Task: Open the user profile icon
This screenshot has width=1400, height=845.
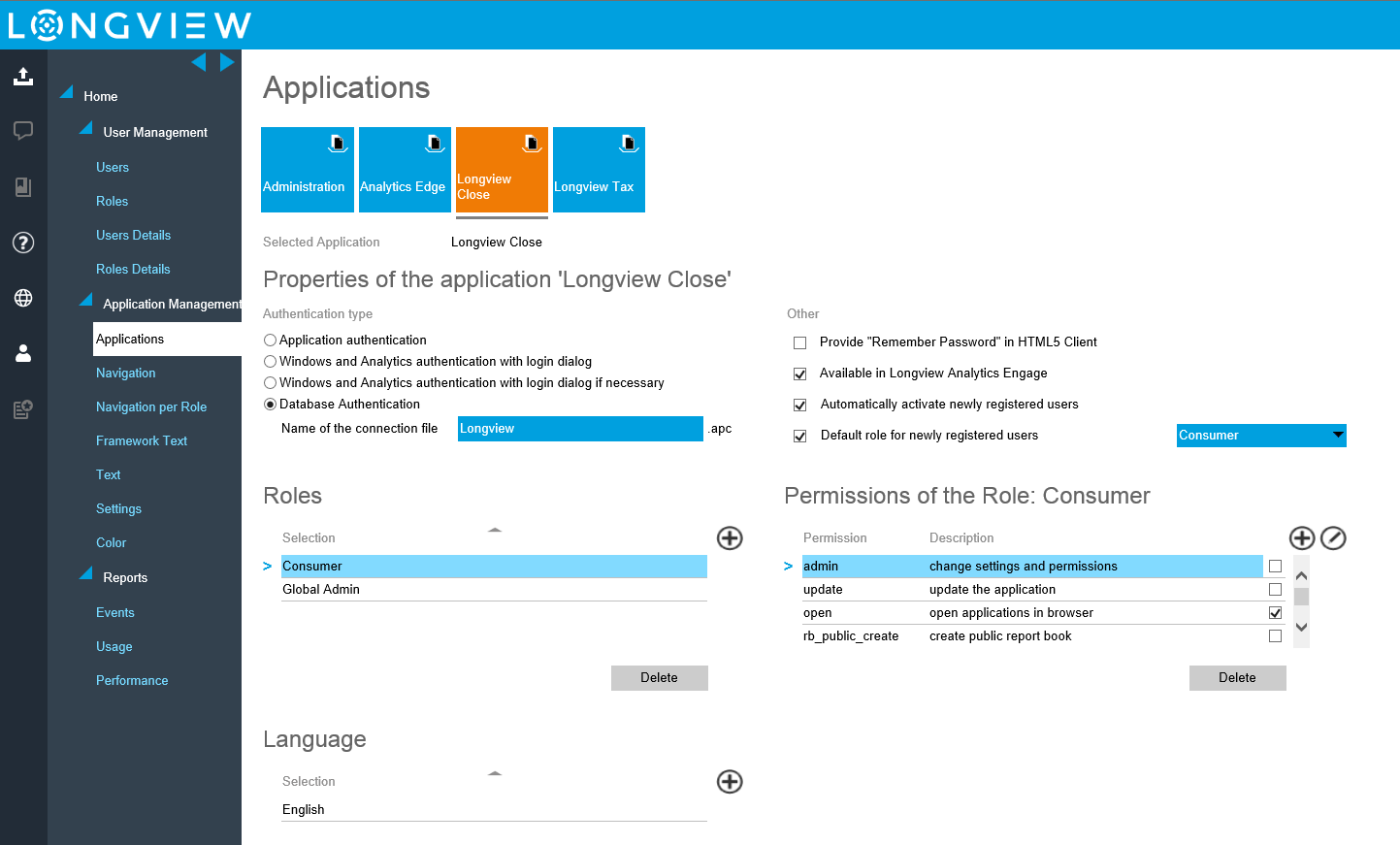Action: [x=22, y=353]
